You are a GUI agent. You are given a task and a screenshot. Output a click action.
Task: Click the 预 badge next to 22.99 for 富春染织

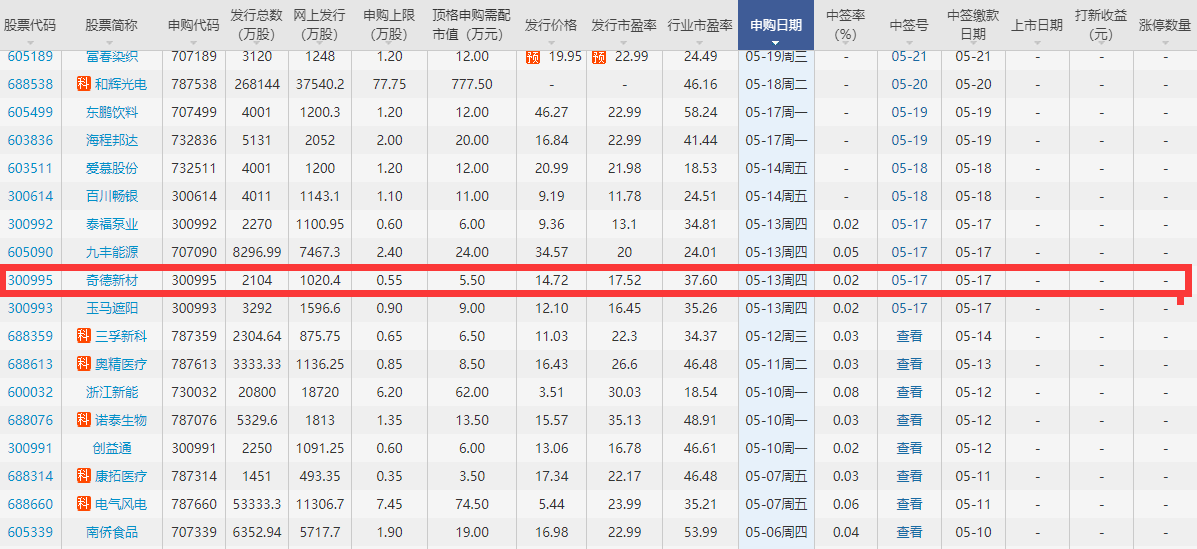[x=598, y=57]
